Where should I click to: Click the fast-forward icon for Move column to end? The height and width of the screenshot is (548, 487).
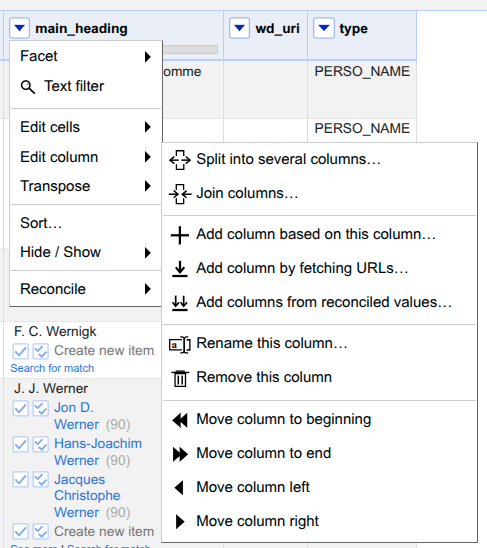point(180,454)
